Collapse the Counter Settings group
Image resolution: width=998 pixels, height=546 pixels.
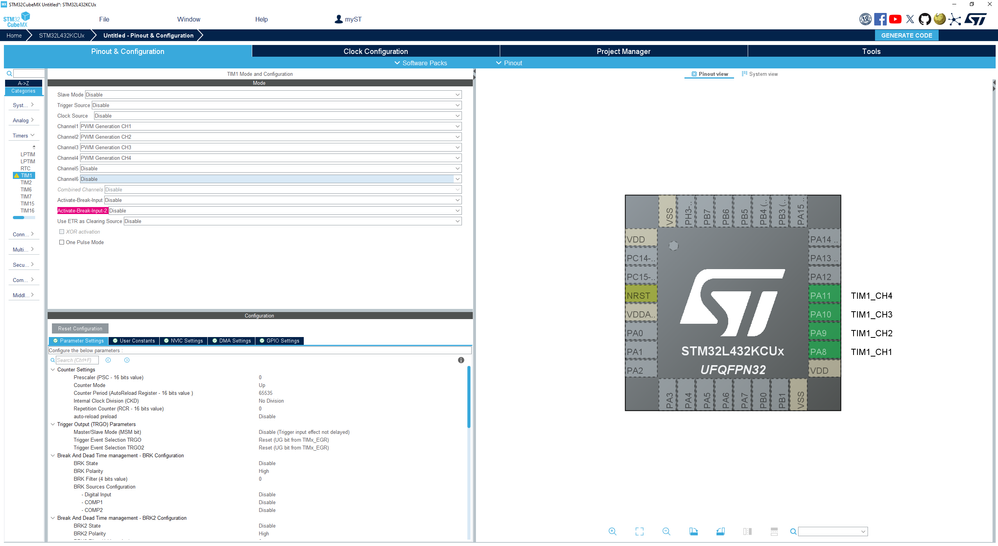point(53,370)
